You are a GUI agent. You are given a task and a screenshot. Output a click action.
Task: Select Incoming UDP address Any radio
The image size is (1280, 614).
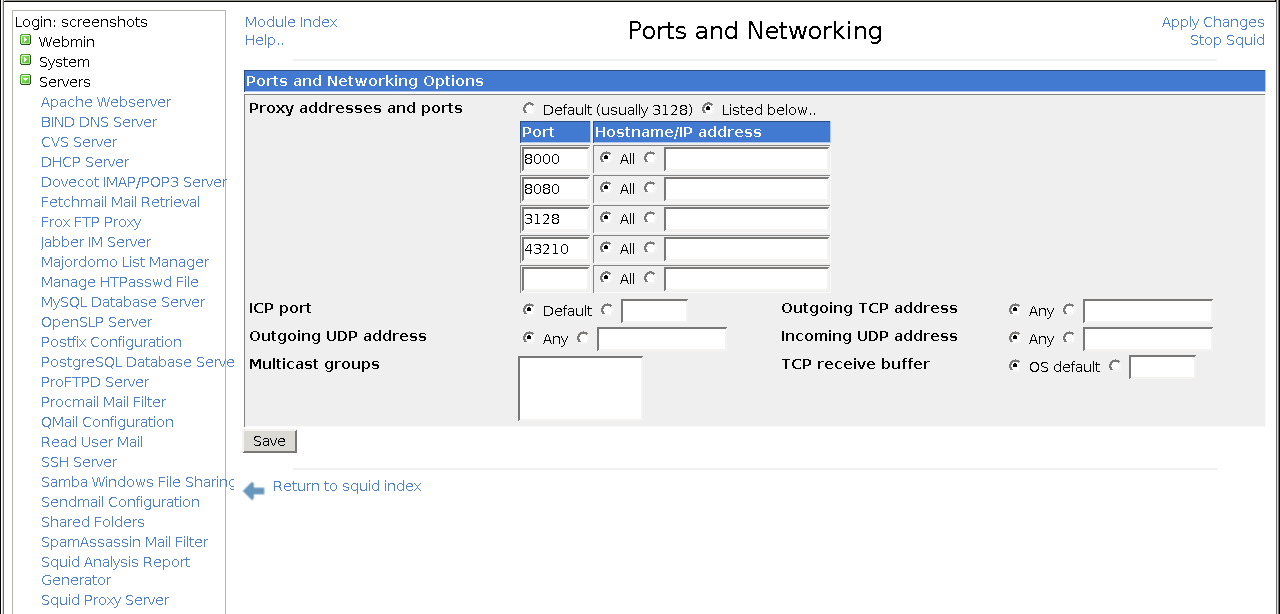point(1015,338)
